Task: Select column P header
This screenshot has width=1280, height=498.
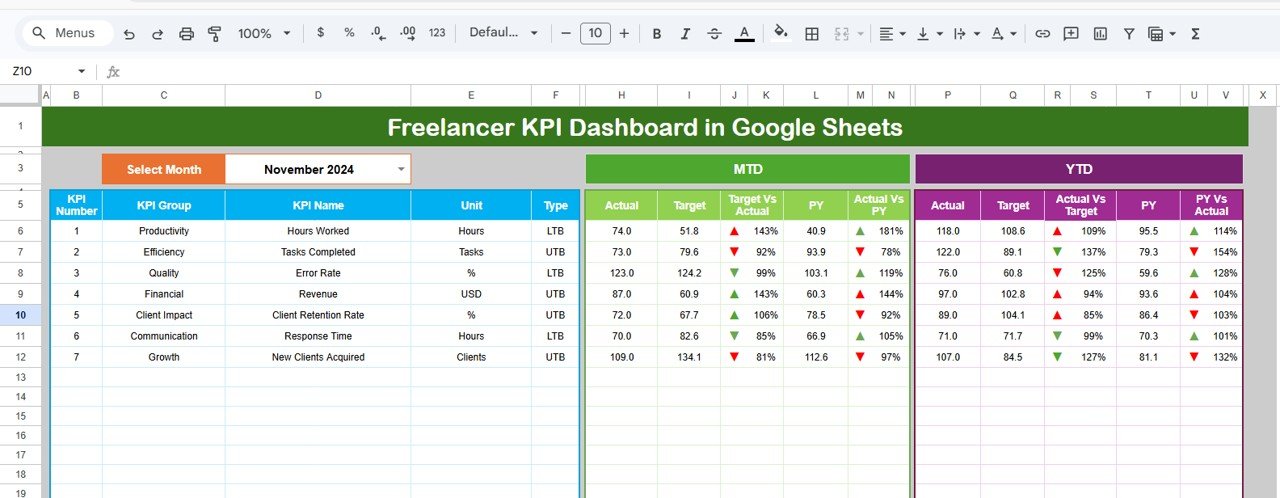Action: coord(947,95)
